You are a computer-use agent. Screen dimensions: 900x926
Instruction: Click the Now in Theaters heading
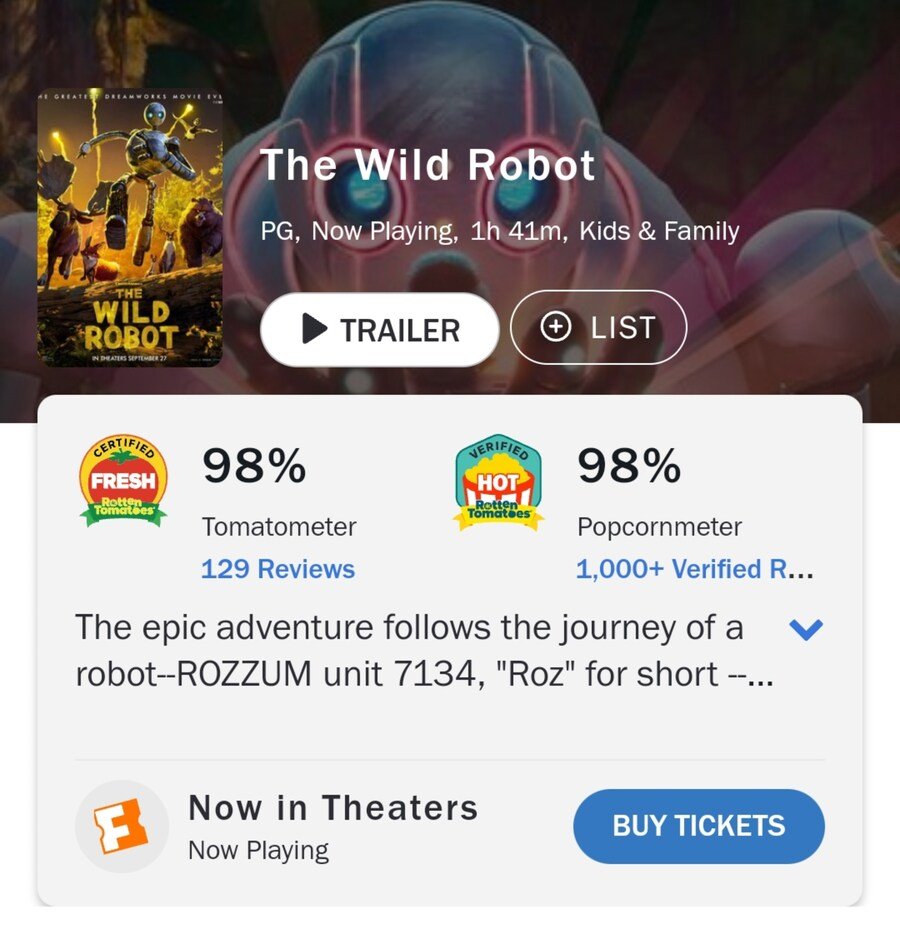pos(333,807)
